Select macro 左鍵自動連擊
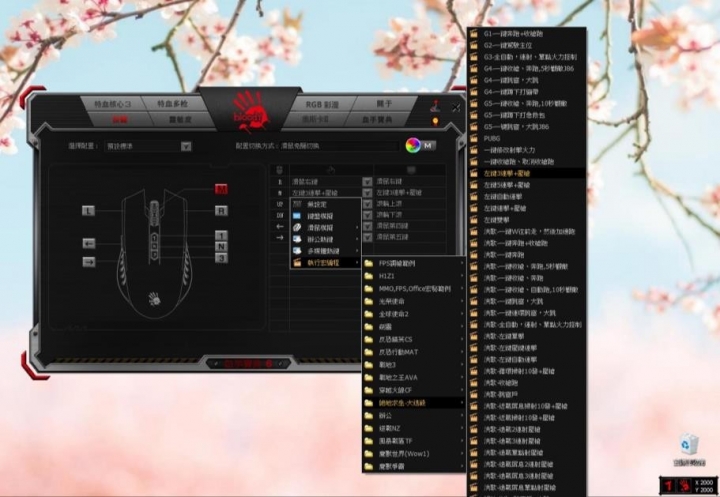The image size is (720, 497). (526, 197)
